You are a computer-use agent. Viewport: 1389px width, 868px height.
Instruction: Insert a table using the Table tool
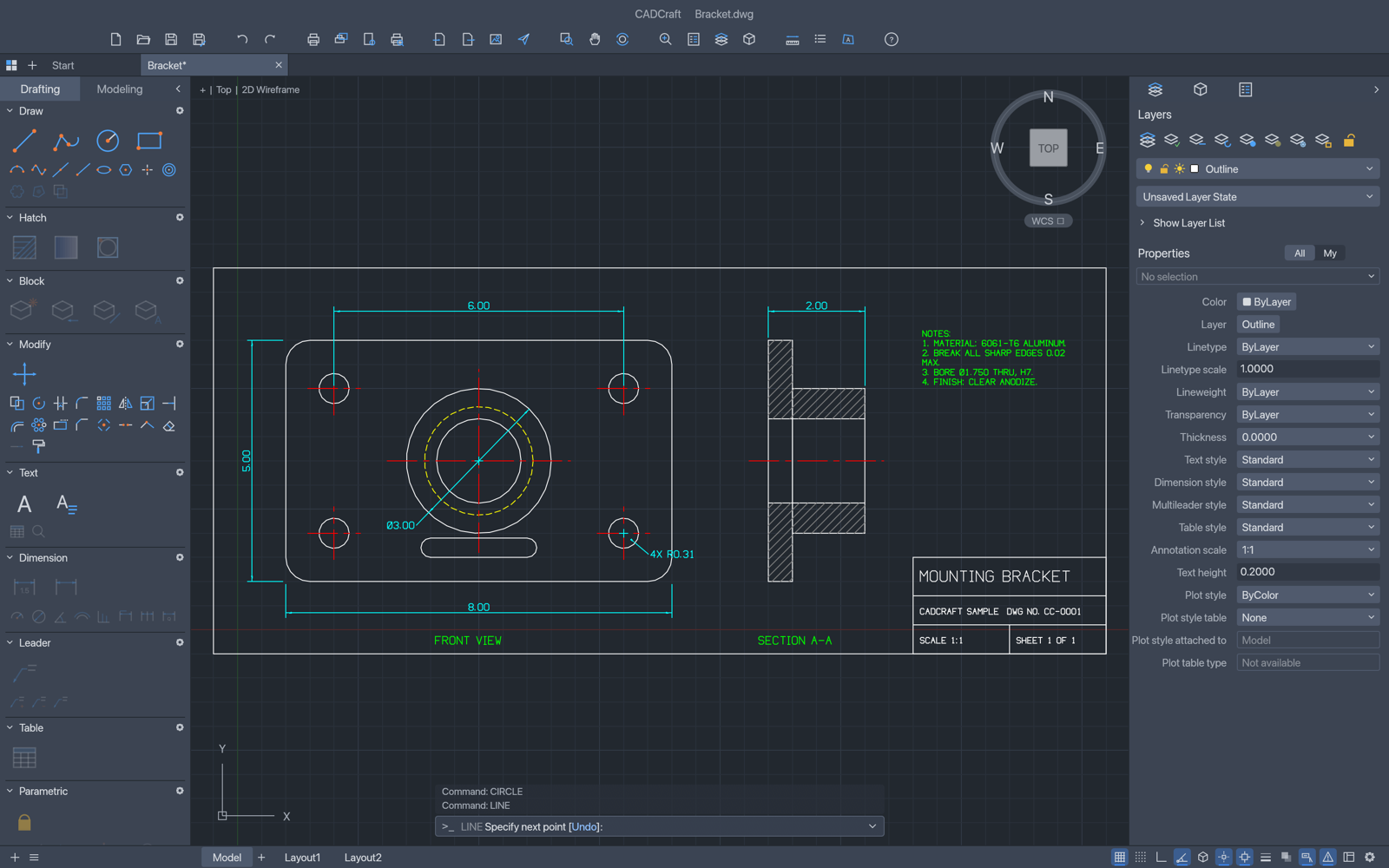tap(24, 758)
